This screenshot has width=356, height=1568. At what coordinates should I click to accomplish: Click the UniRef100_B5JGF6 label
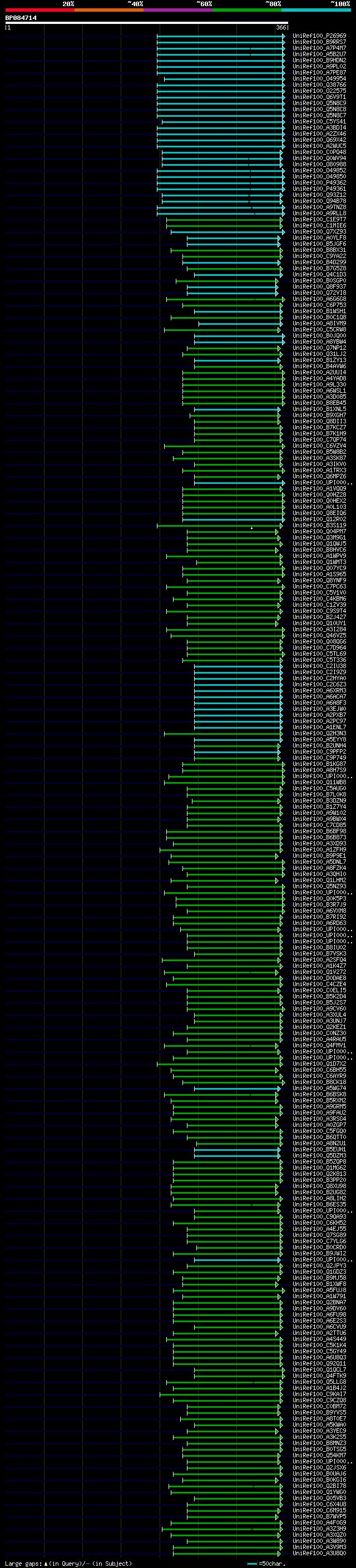319,244
